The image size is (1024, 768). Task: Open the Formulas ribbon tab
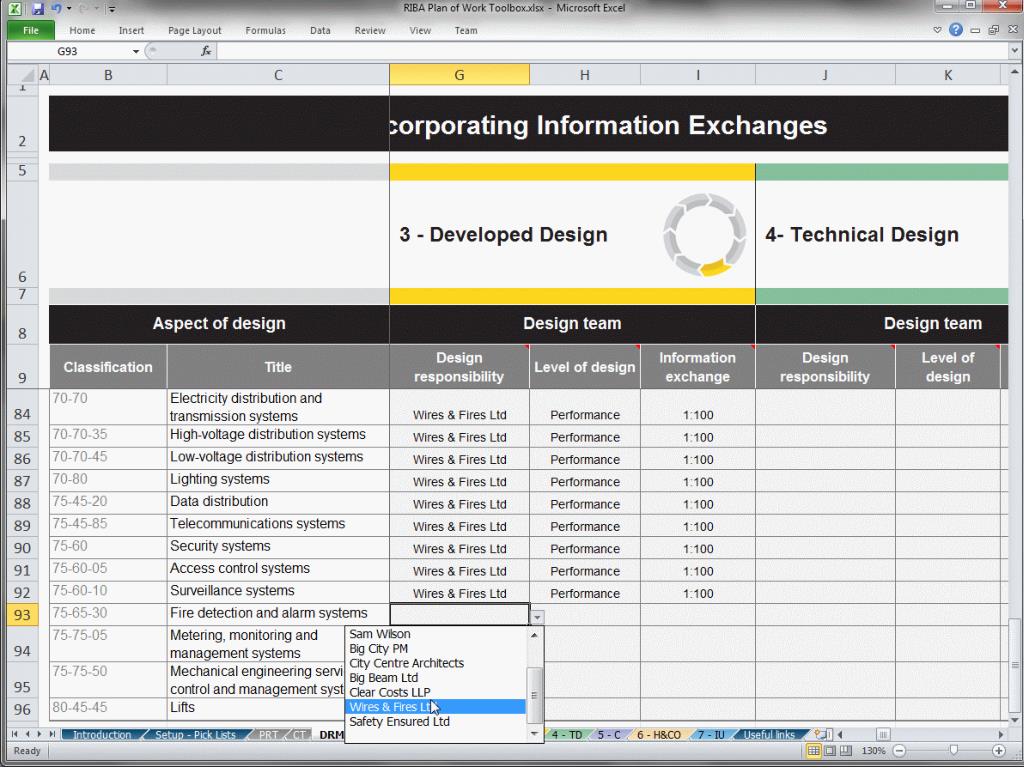(265, 30)
